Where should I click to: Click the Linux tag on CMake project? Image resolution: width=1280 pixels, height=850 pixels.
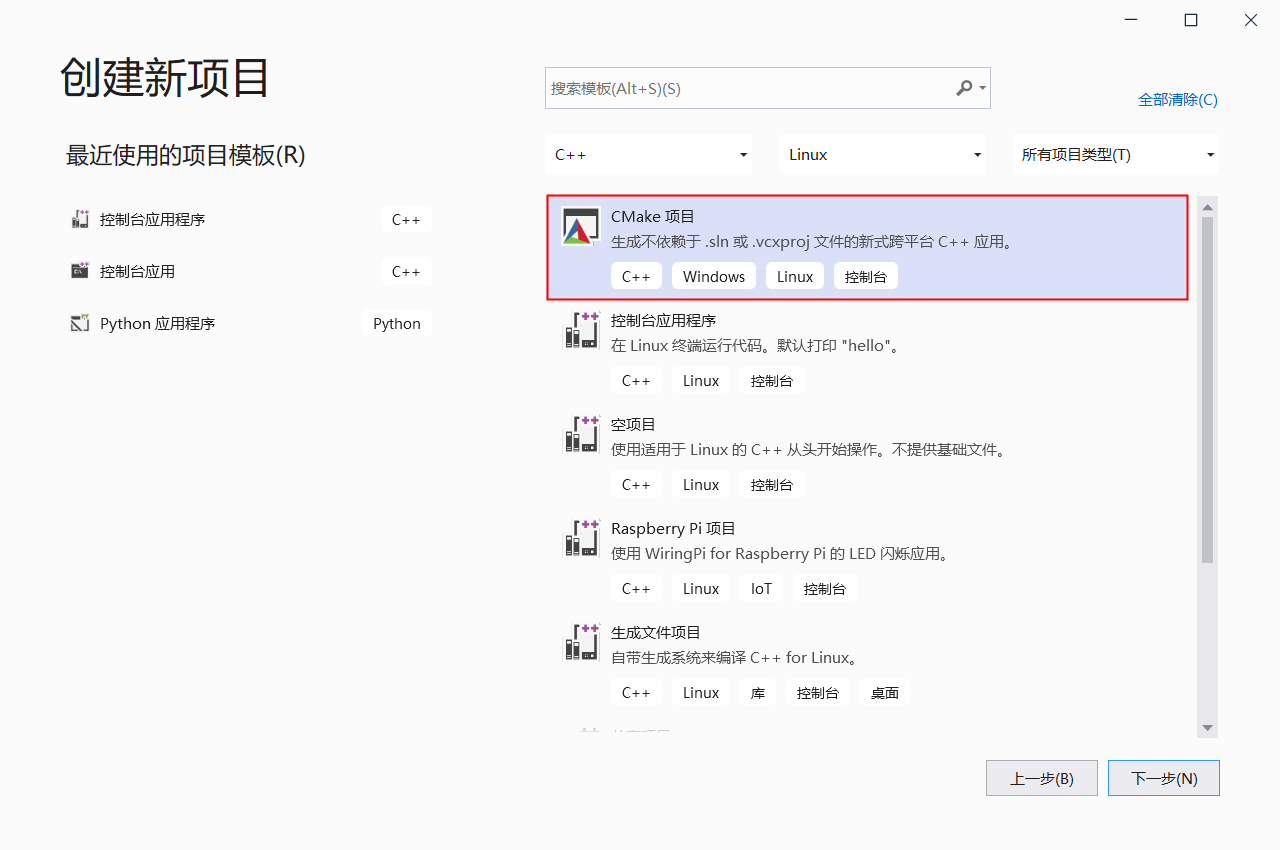(x=795, y=276)
